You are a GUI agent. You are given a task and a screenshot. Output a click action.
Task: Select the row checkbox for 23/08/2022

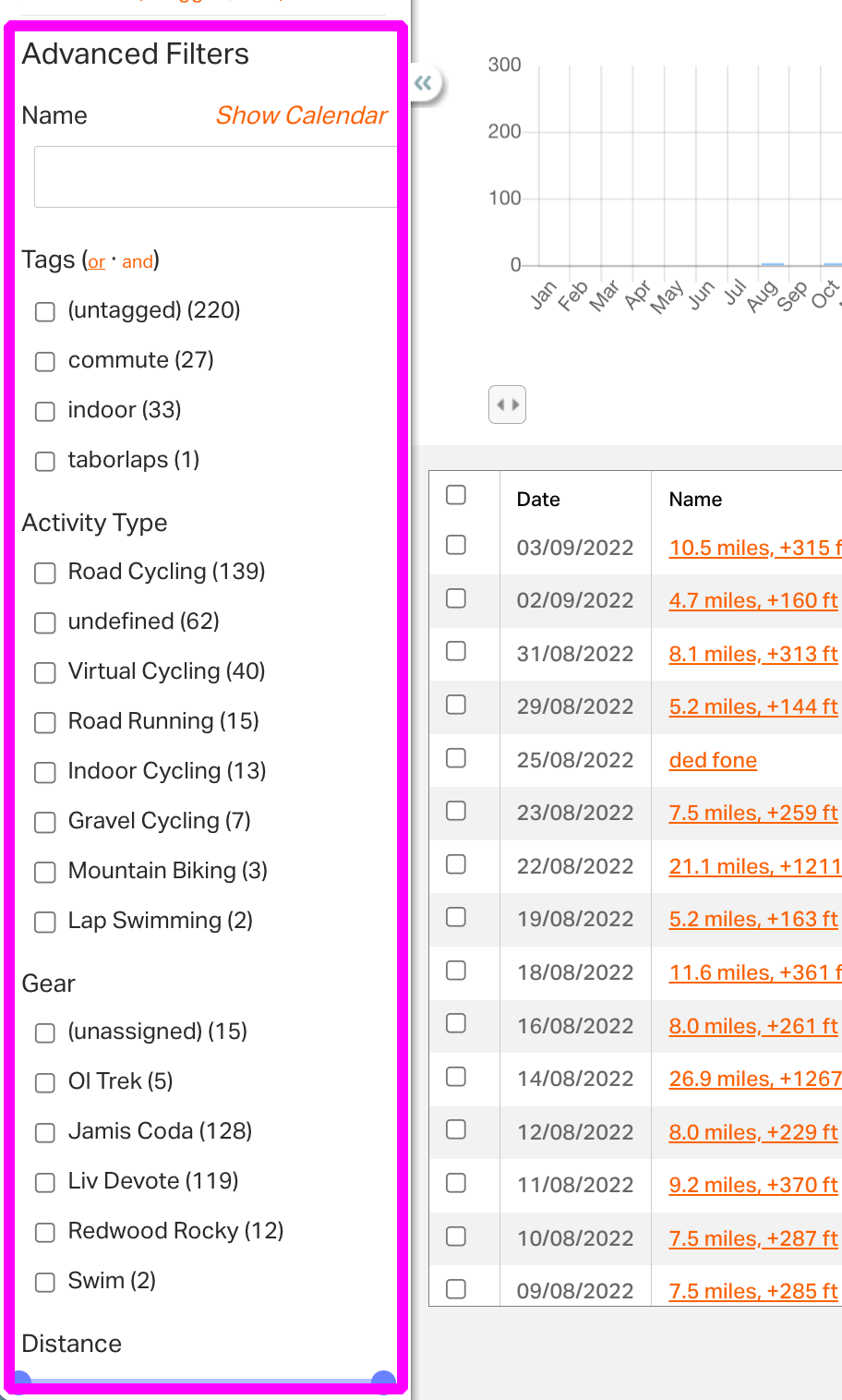[456, 811]
